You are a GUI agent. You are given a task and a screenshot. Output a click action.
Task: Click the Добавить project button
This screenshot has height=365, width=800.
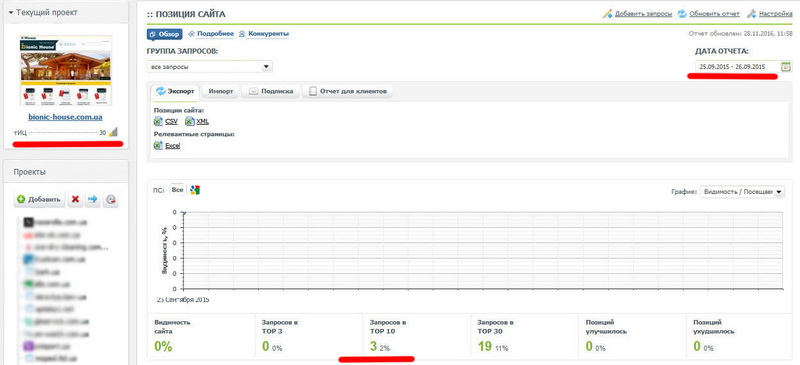pyautogui.click(x=40, y=200)
